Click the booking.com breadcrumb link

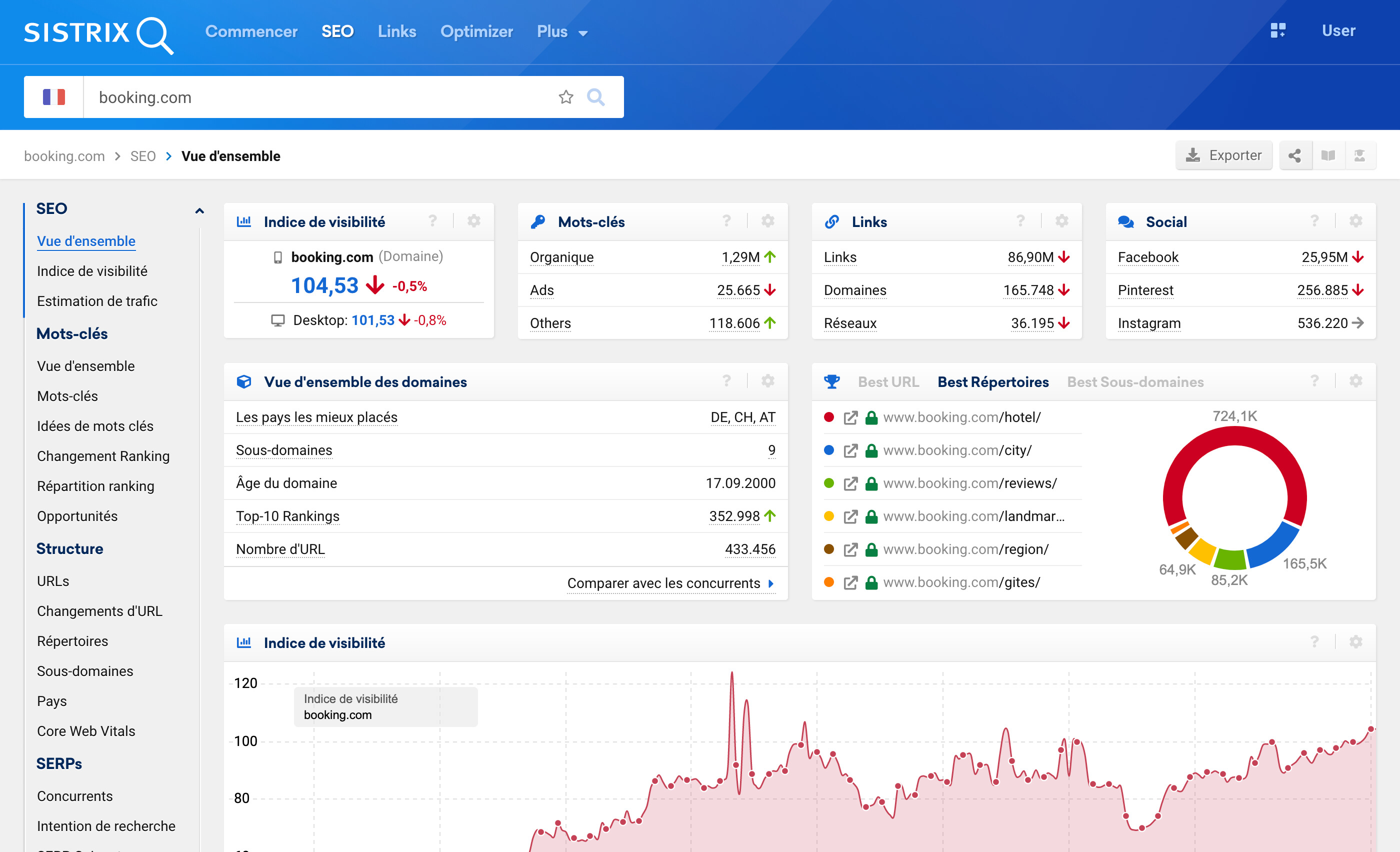[64, 156]
